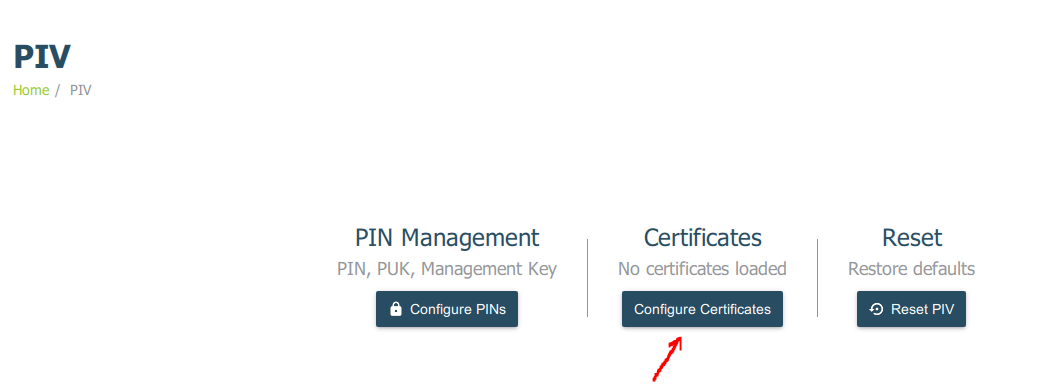This screenshot has height=390, width=1038.
Task: Open the Configure PINs button
Action: pos(447,309)
